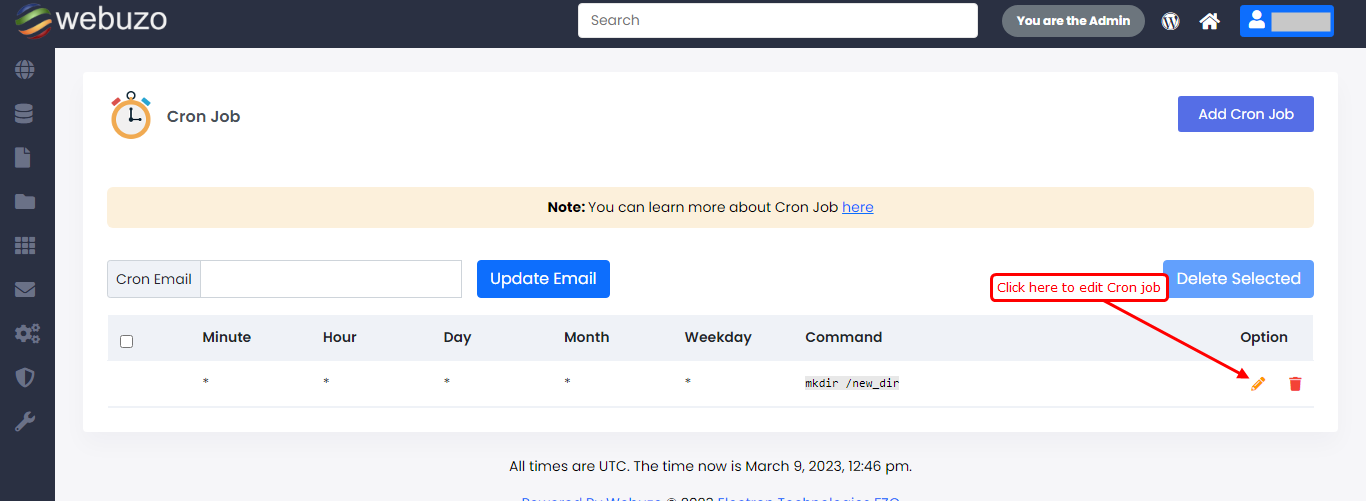Open the email envelope sidebar icon
The height and width of the screenshot is (501, 1366).
pos(25,290)
